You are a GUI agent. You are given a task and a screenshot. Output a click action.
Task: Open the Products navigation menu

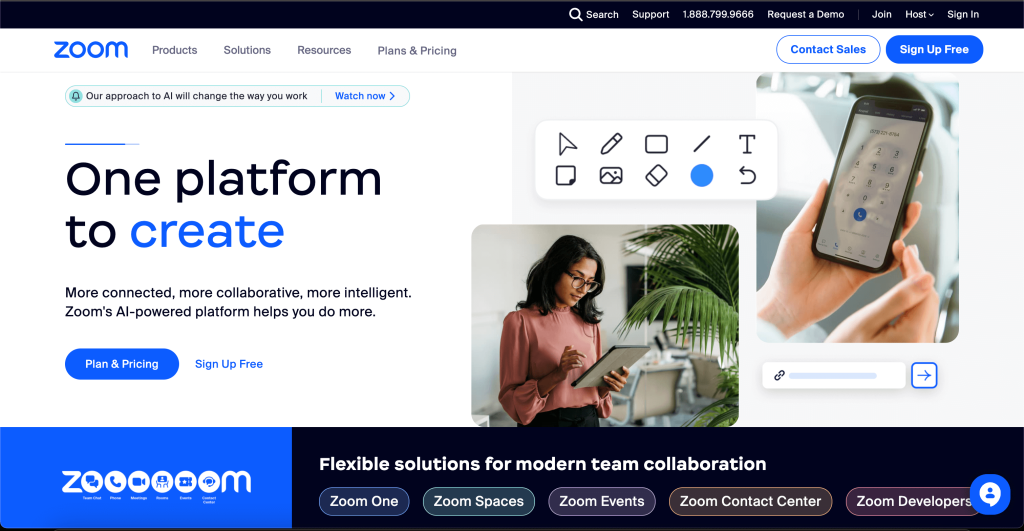coord(174,50)
